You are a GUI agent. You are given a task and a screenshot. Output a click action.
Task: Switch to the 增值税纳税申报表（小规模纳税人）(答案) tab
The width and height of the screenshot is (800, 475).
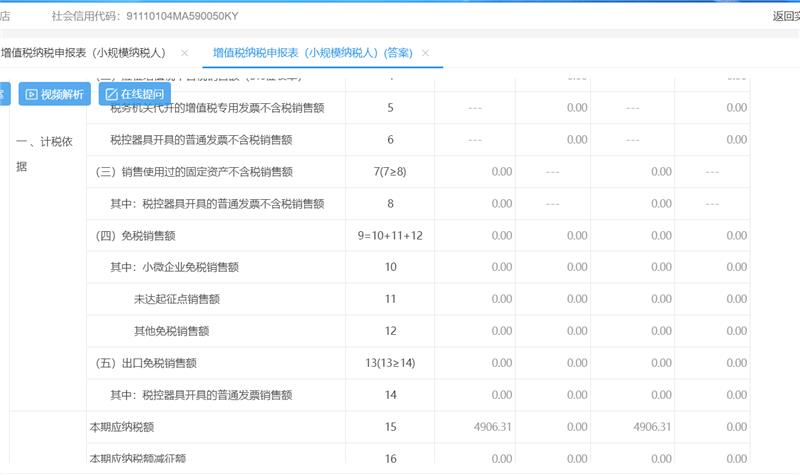coord(312,53)
